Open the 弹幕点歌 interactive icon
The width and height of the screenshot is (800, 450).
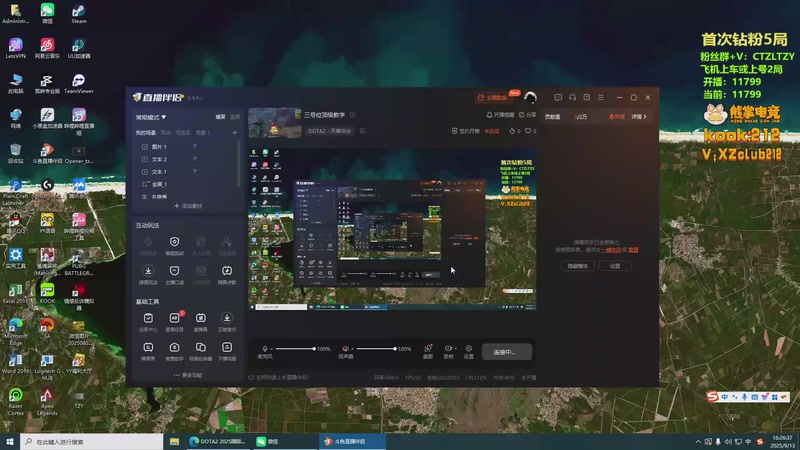tap(227, 274)
